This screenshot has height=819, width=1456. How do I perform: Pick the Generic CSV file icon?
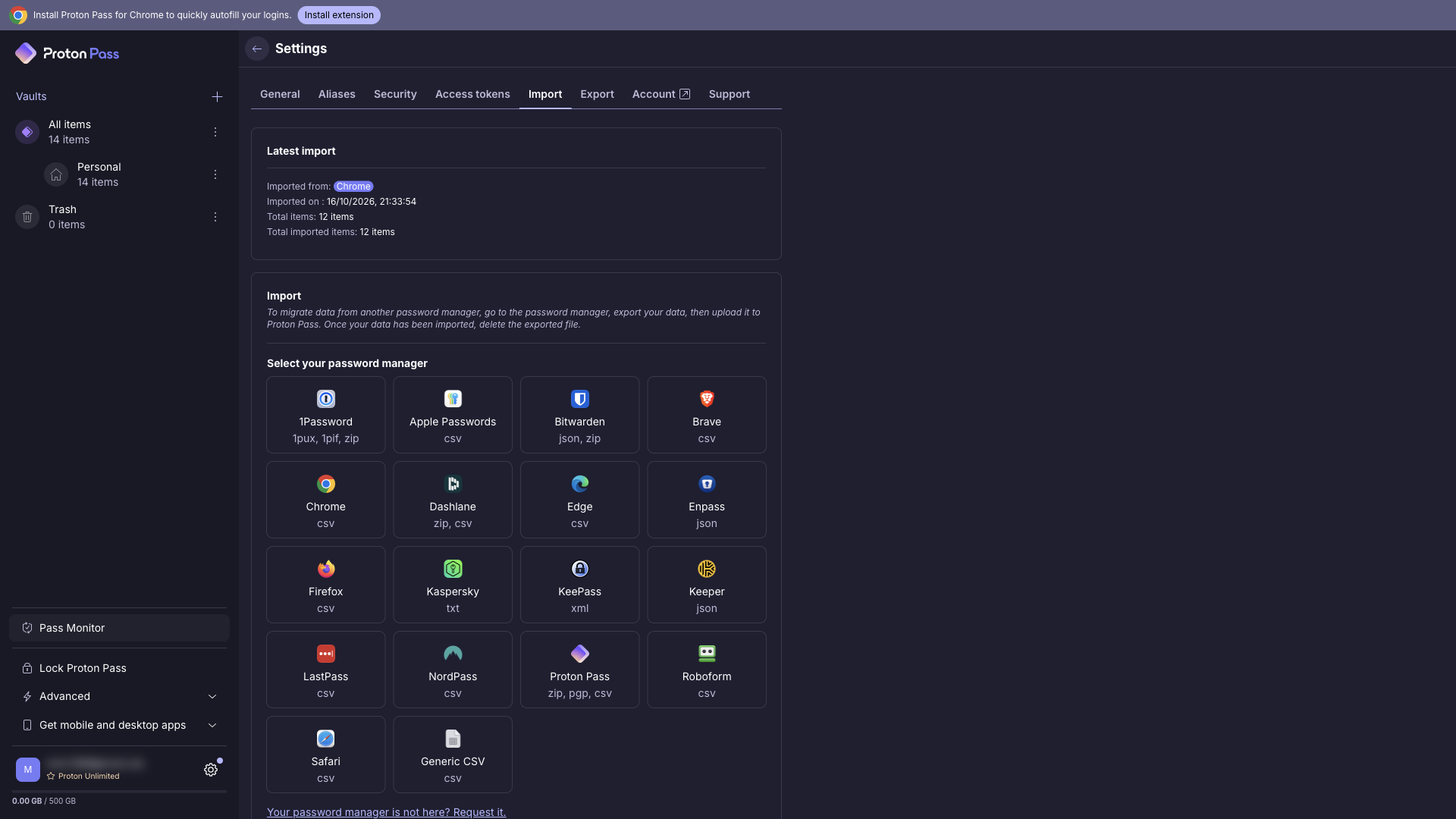pyautogui.click(x=453, y=739)
